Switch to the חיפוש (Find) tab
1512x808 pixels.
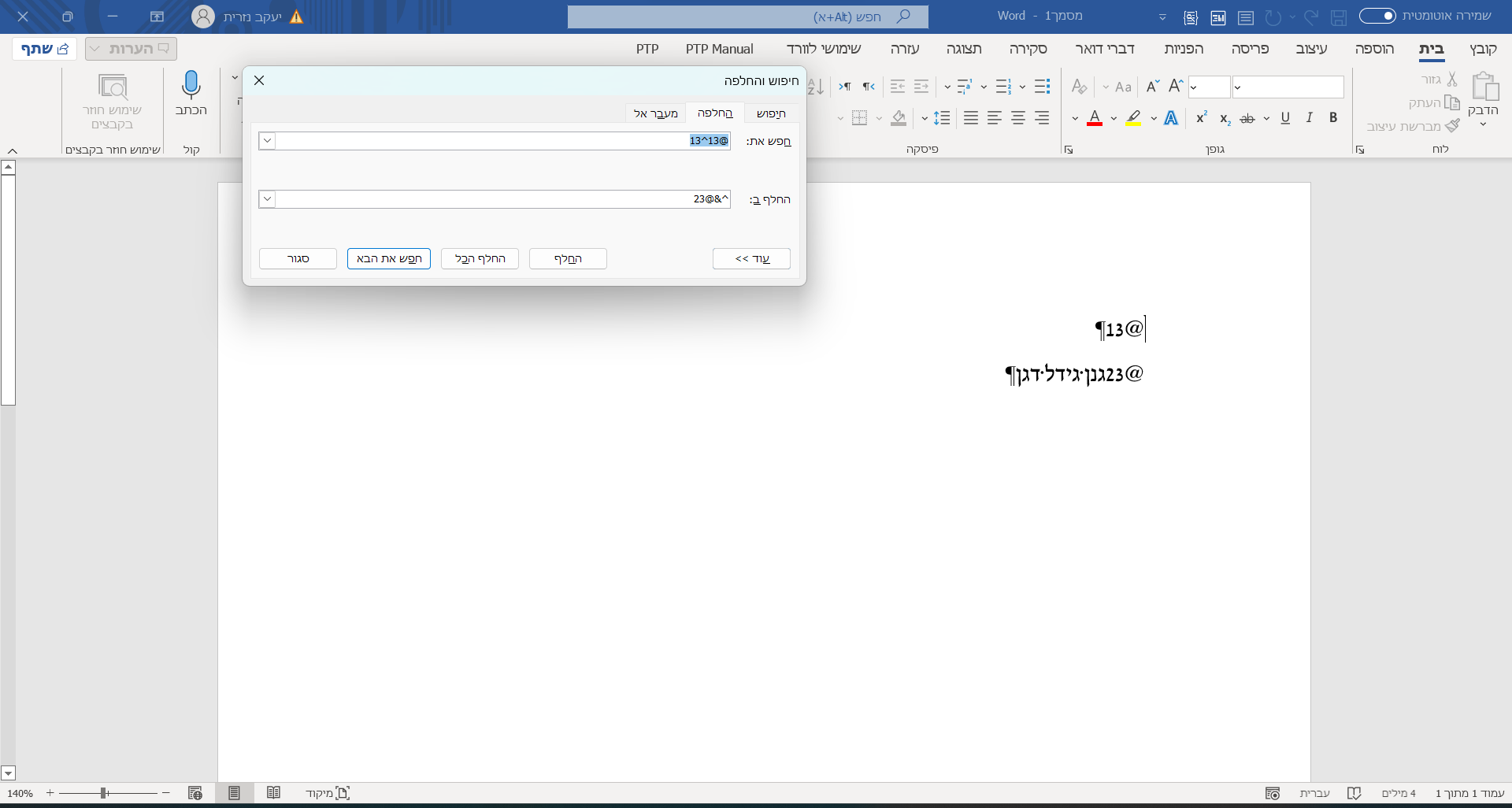(x=771, y=113)
